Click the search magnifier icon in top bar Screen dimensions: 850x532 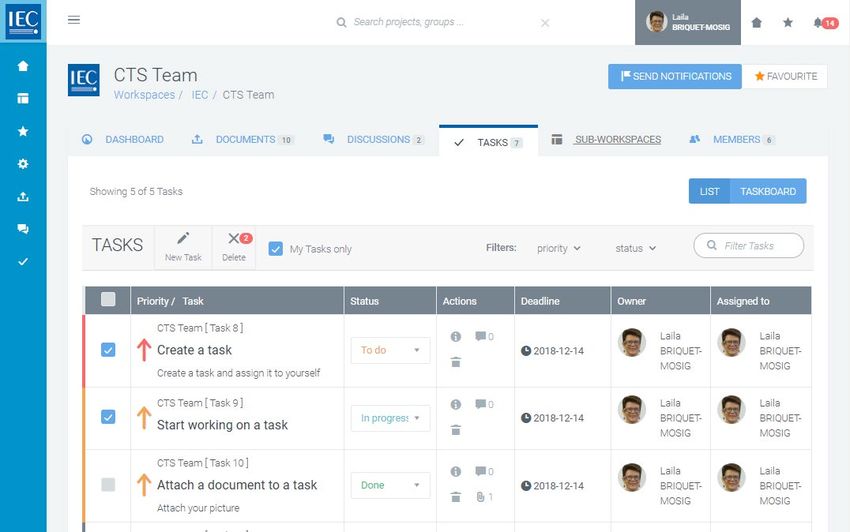click(x=341, y=22)
